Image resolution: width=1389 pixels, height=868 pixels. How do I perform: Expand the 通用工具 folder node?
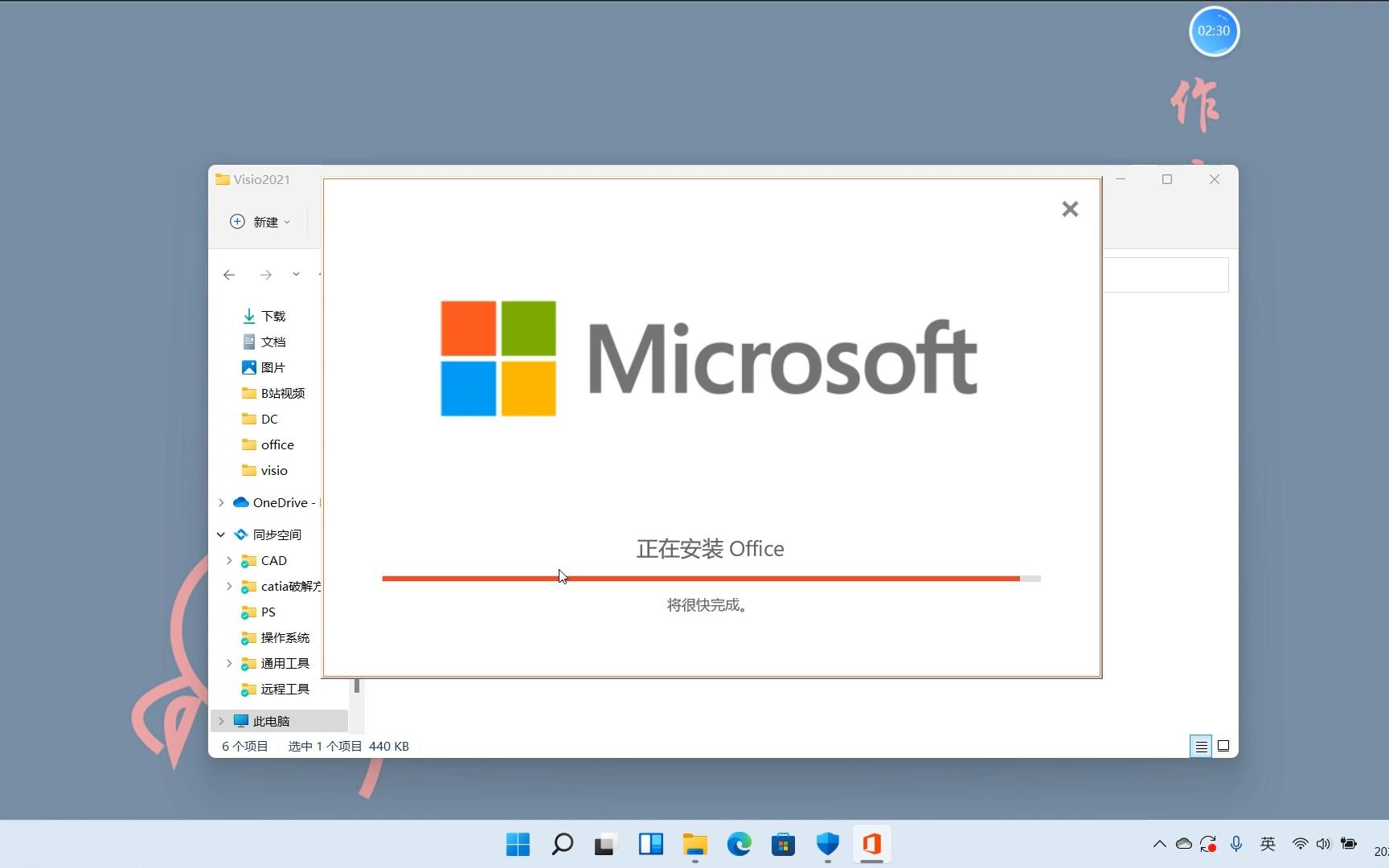[229, 663]
